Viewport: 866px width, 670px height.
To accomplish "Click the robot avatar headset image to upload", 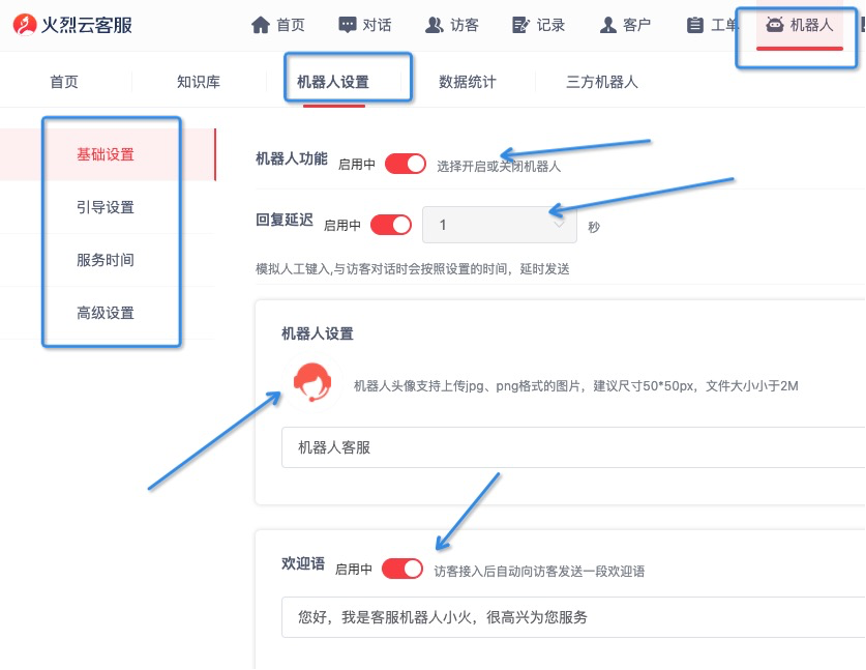I will click(x=313, y=382).
